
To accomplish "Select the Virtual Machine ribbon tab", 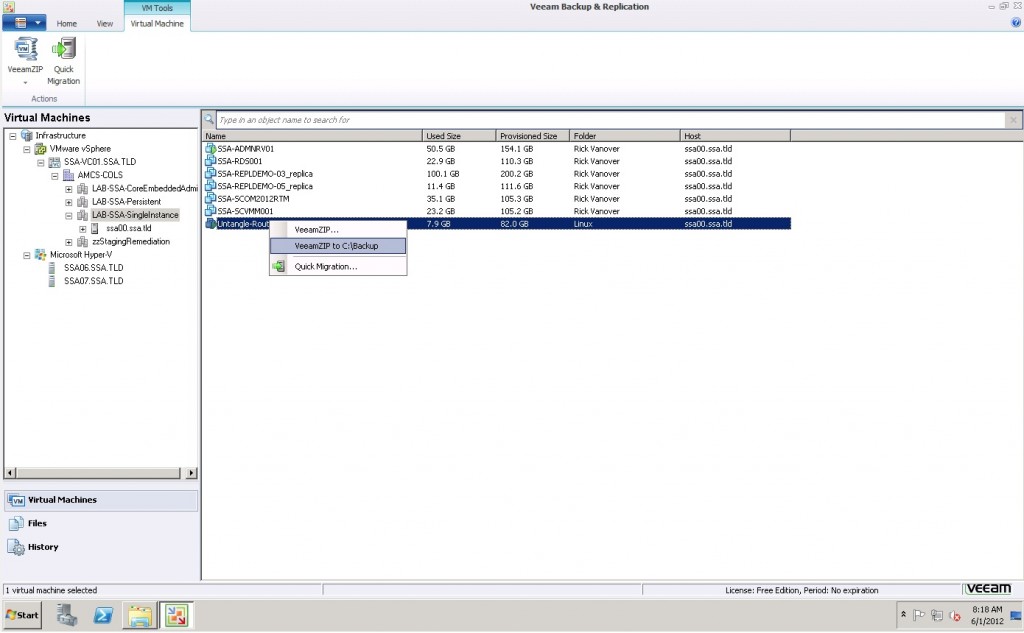I will (157, 24).
